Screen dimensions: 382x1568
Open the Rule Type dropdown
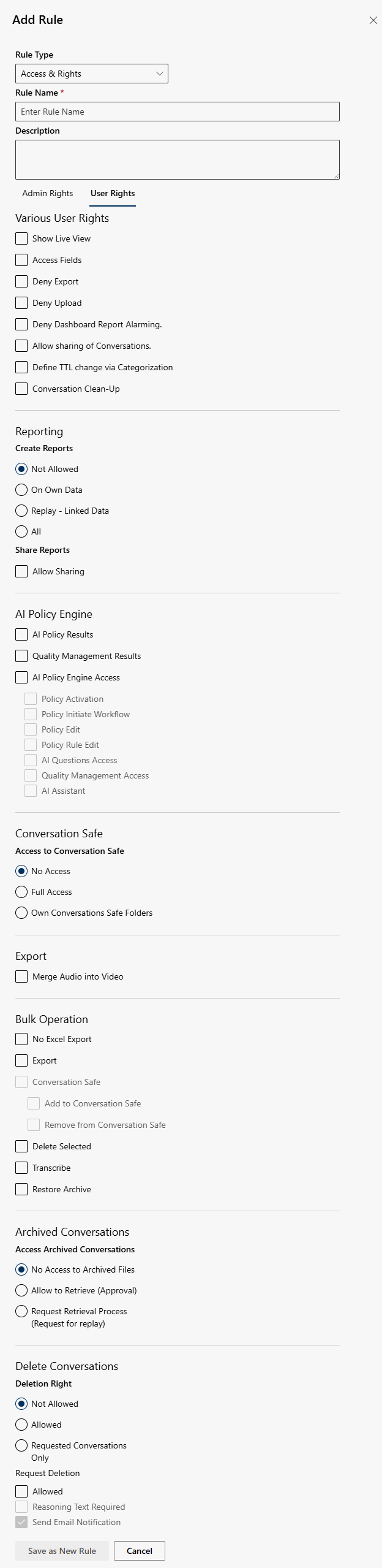92,73
